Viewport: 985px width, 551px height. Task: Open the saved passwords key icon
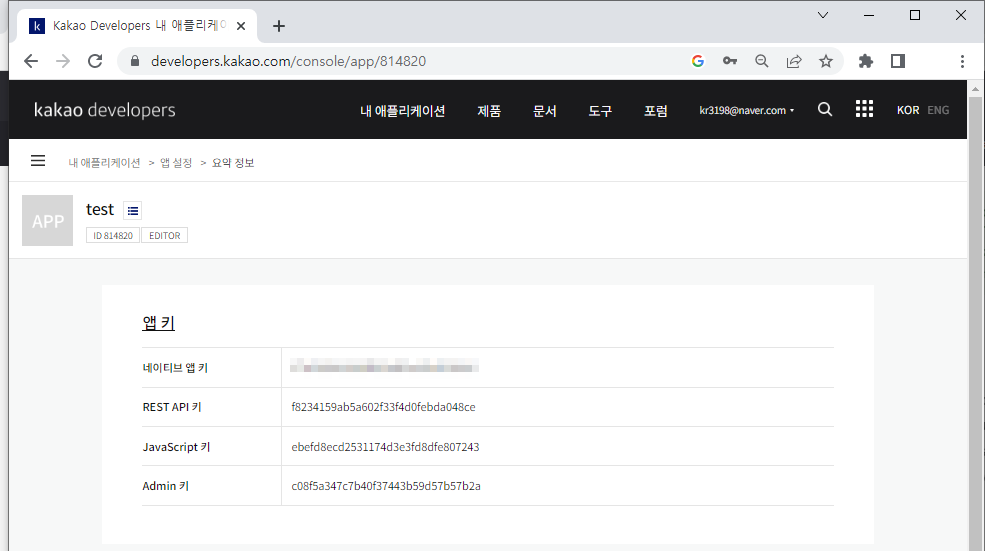click(x=730, y=61)
